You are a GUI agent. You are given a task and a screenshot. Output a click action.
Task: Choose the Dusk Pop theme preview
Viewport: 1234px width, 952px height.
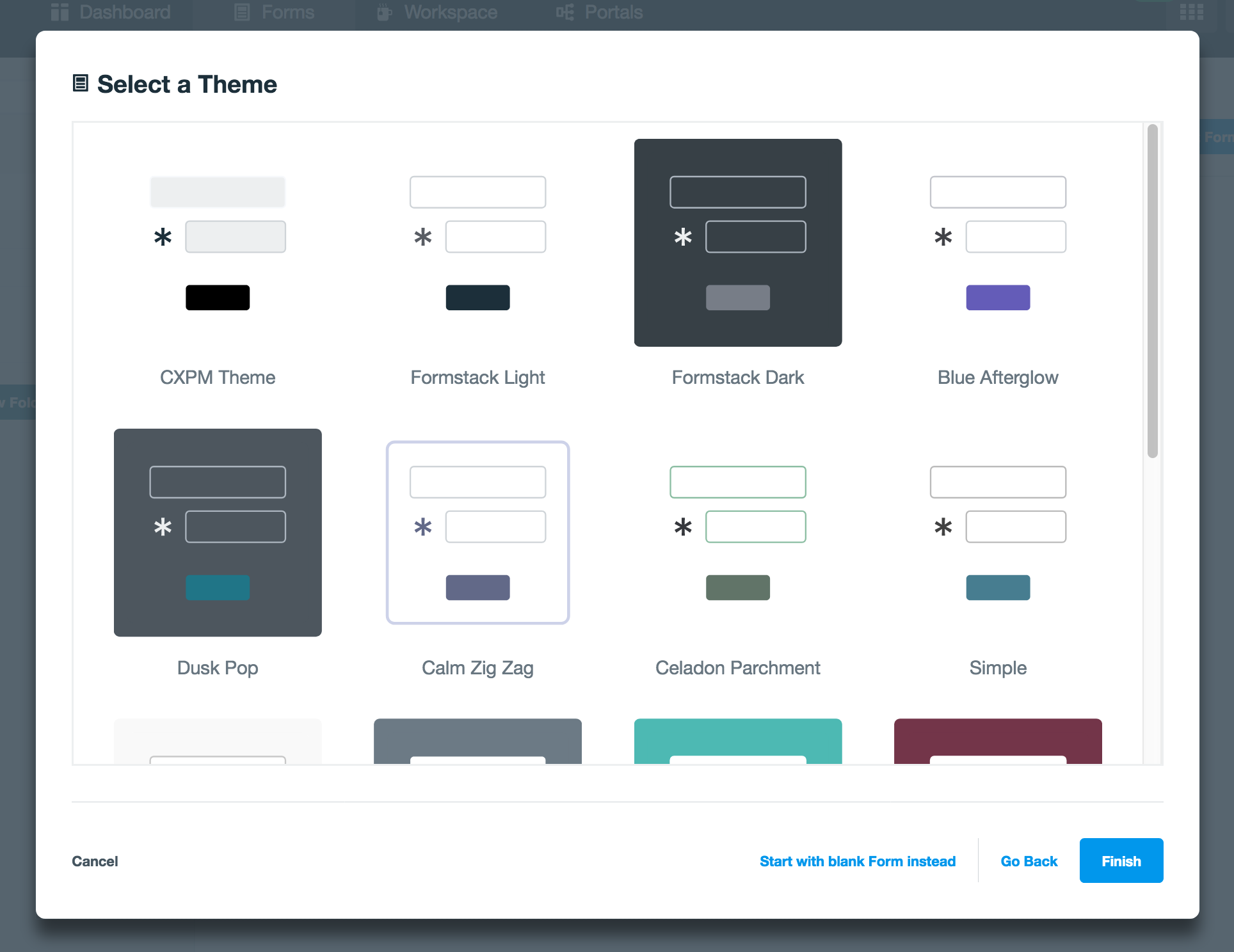pyautogui.click(x=218, y=532)
